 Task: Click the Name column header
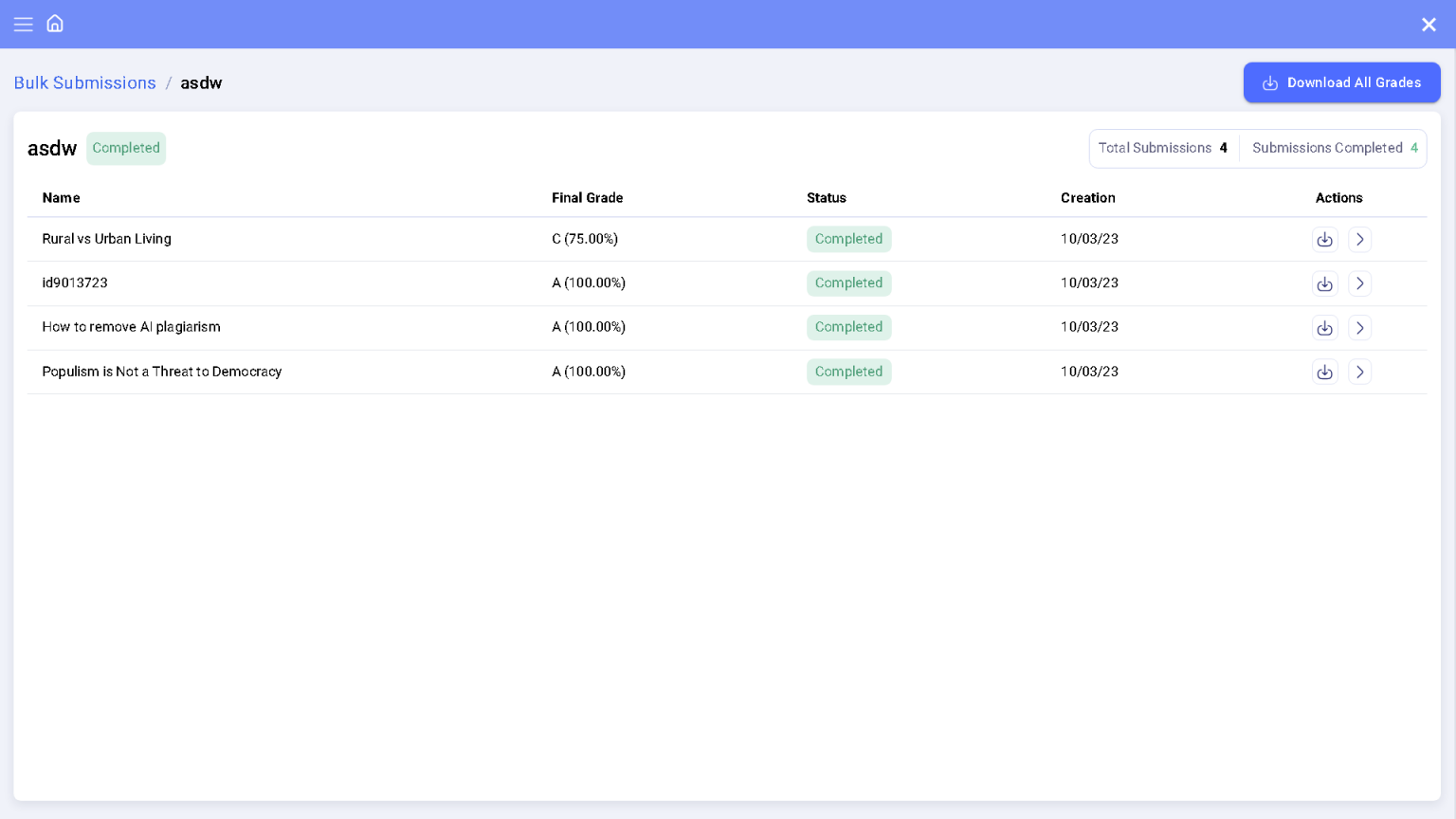pyautogui.click(x=61, y=198)
